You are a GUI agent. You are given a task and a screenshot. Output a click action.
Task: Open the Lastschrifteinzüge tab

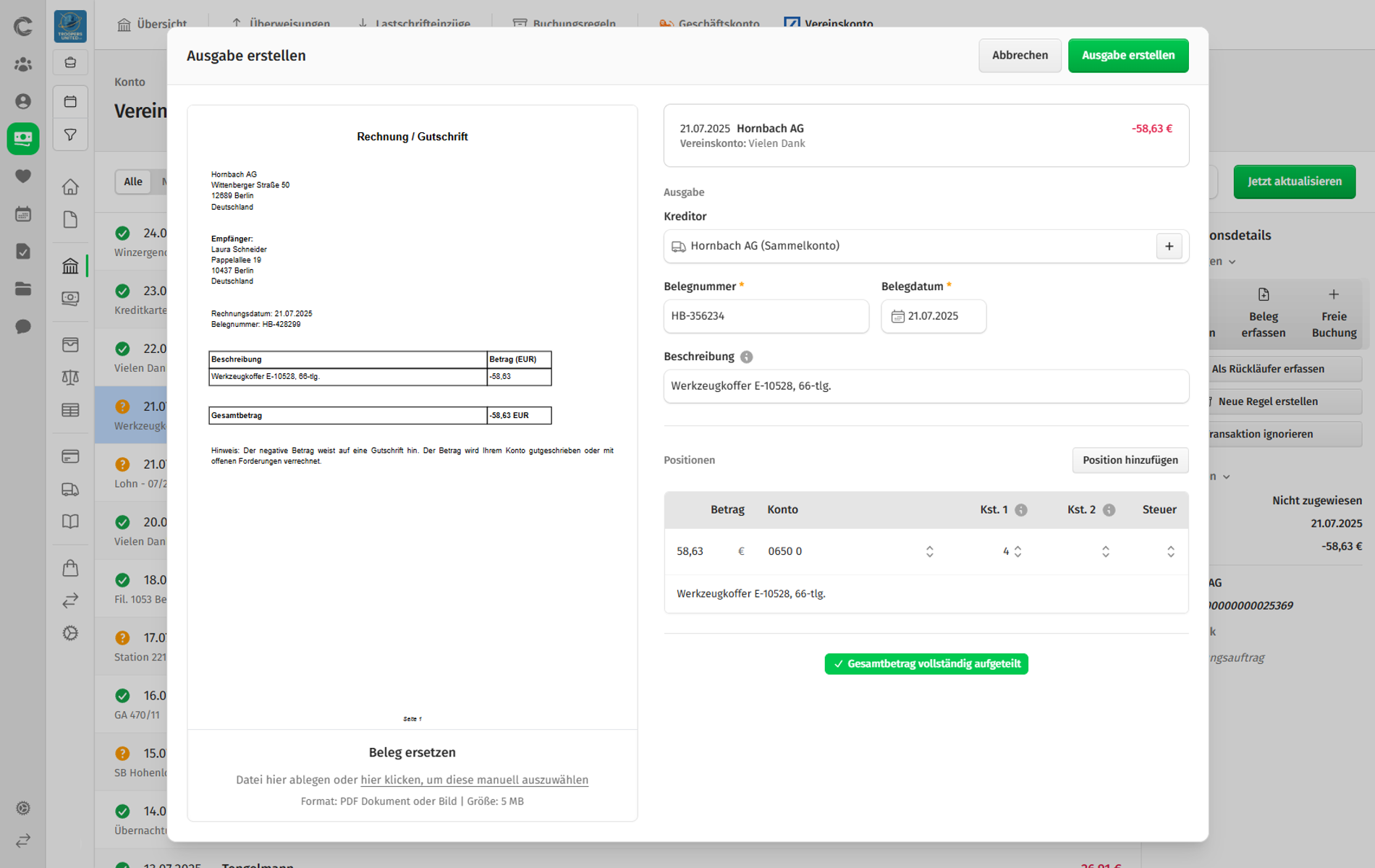[413, 23]
